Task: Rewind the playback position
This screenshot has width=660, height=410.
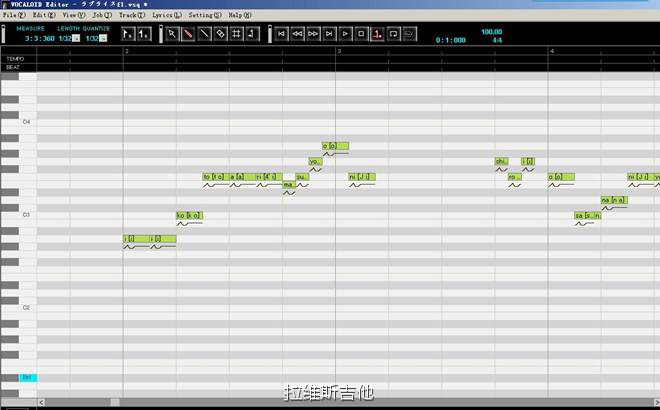Action: click(x=298, y=34)
